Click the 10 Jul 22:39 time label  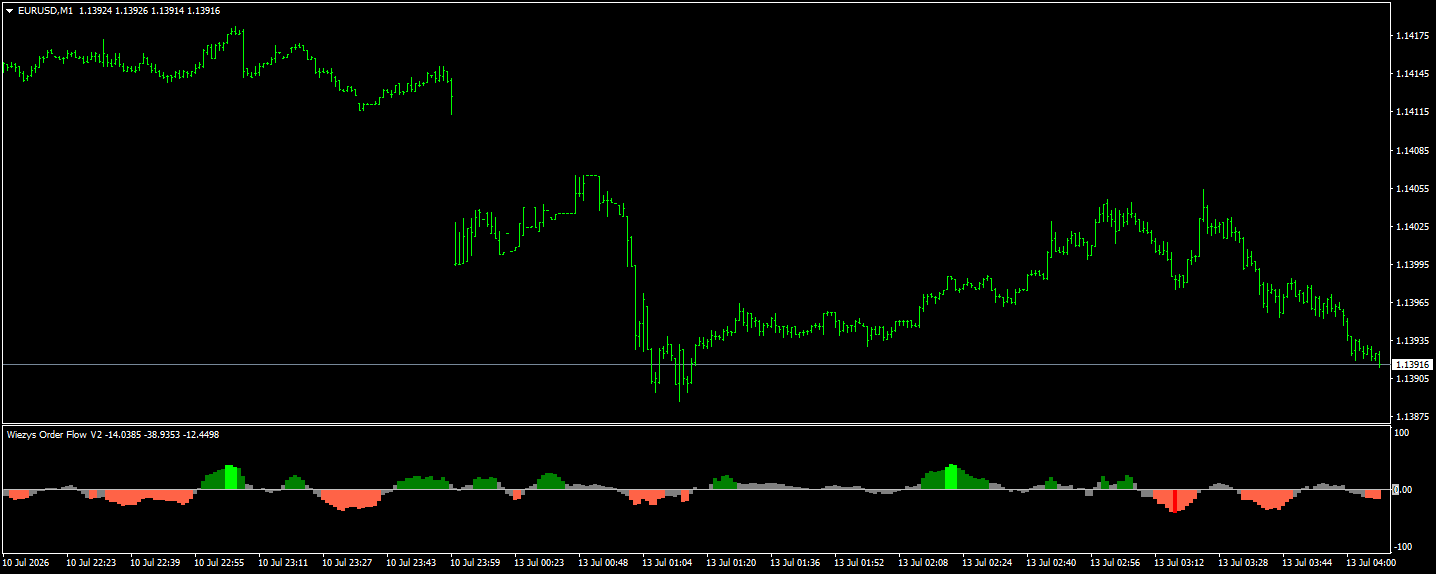pyautogui.click(x=155, y=563)
